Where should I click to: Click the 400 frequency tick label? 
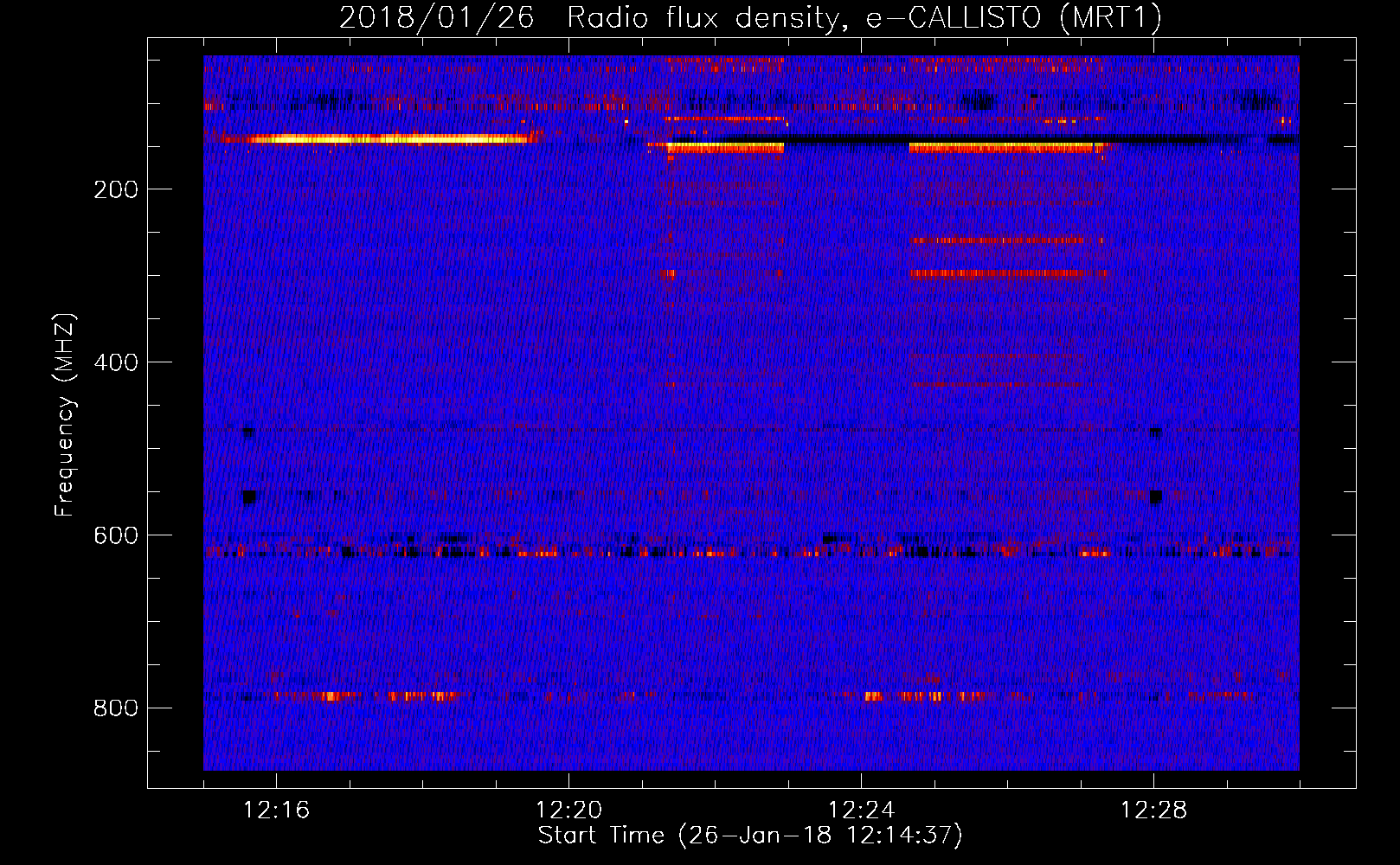(x=116, y=362)
